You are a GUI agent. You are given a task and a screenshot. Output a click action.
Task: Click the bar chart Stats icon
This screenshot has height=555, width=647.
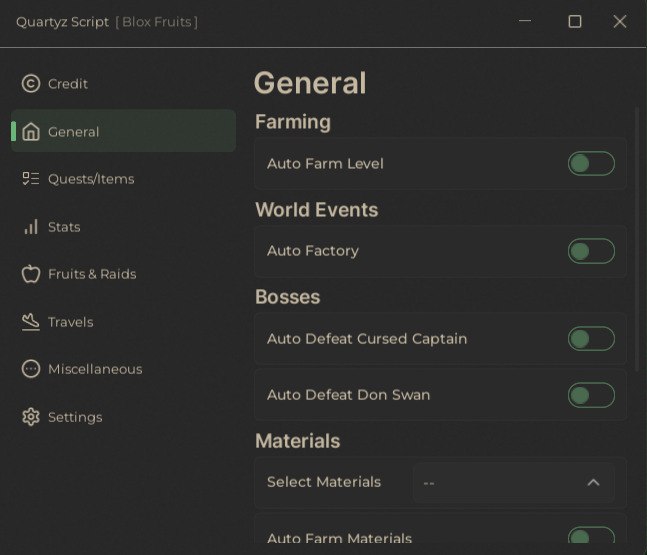coord(31,227)
